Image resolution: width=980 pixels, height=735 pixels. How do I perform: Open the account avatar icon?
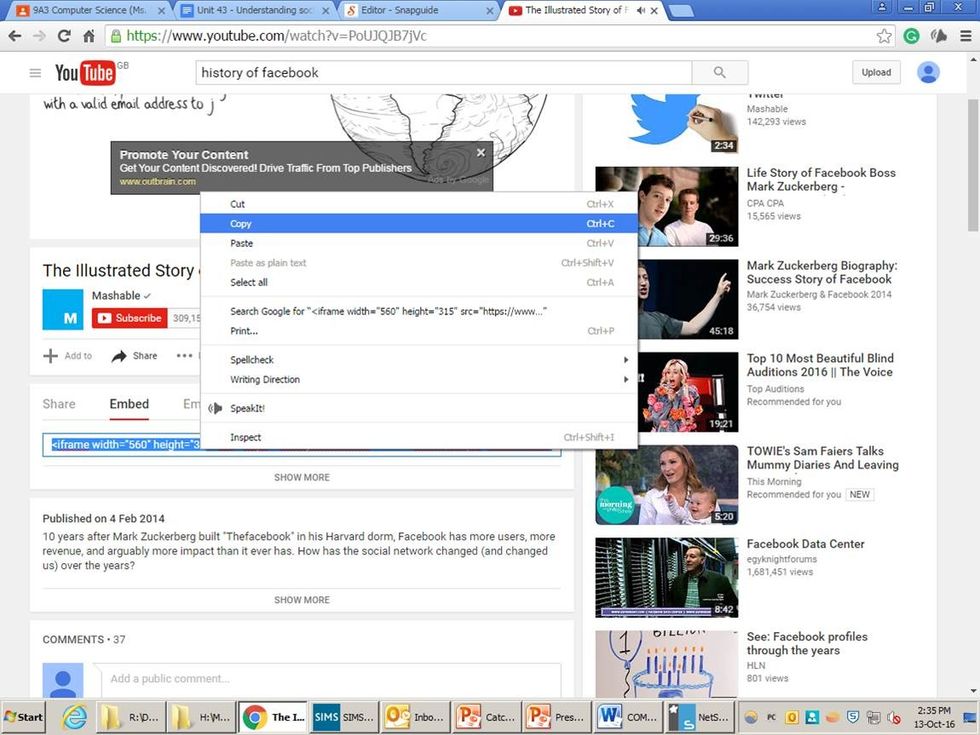coord(928,72)
